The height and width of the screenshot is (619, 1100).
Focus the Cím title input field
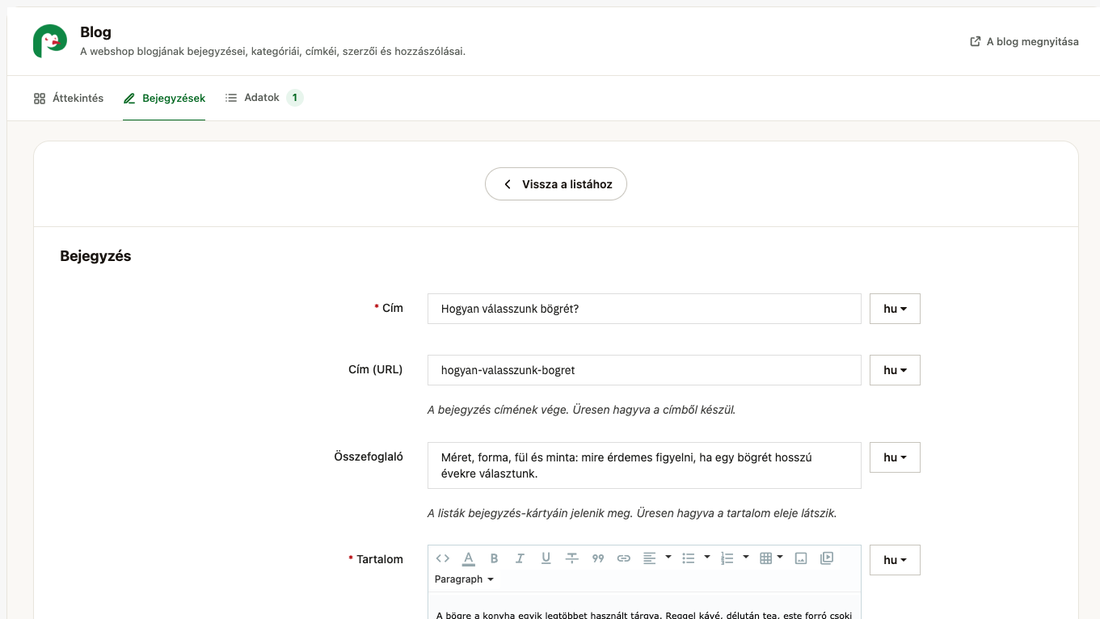pos(644,309)
